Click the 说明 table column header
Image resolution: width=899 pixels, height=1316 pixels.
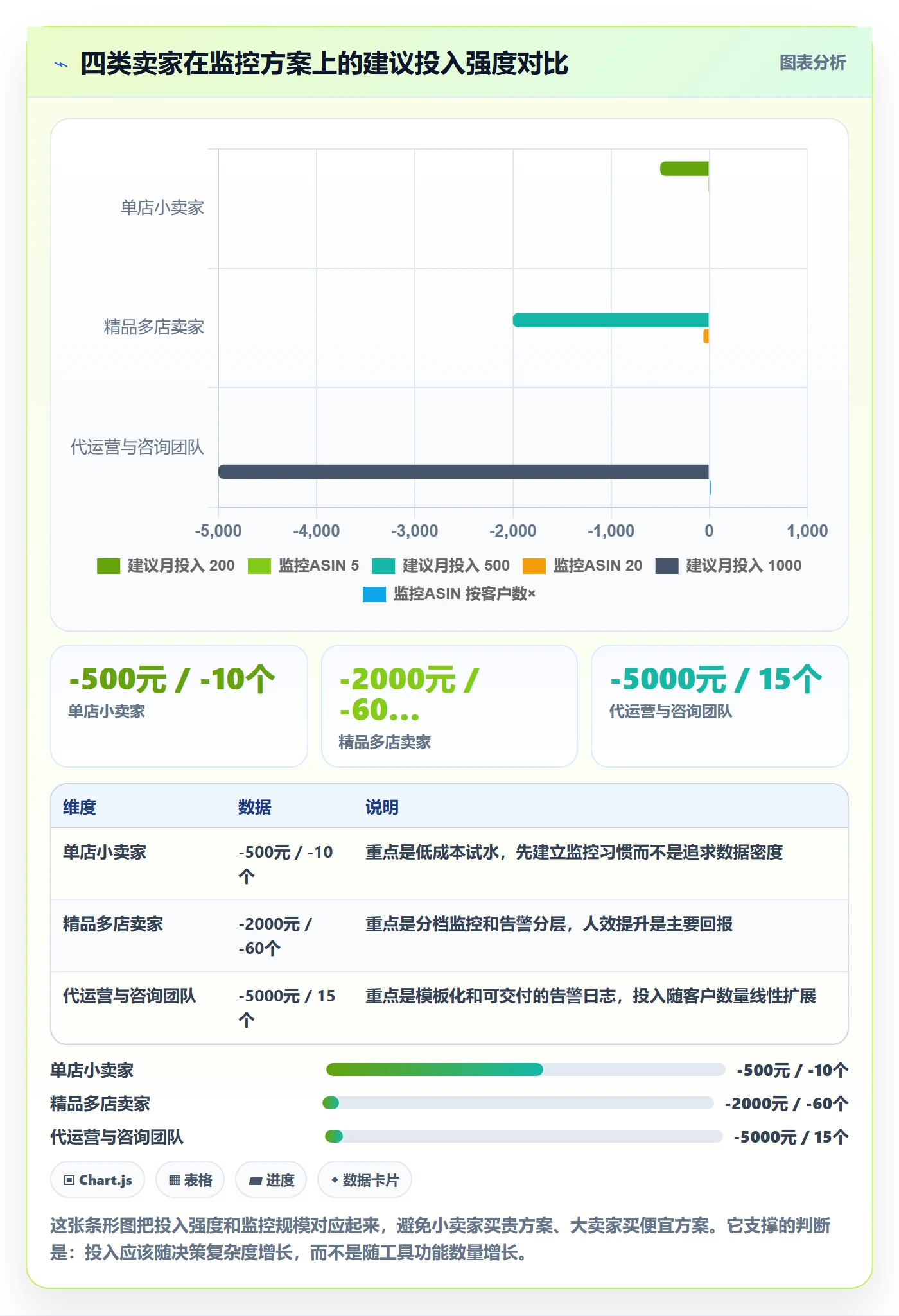click(x=382, y=807)
